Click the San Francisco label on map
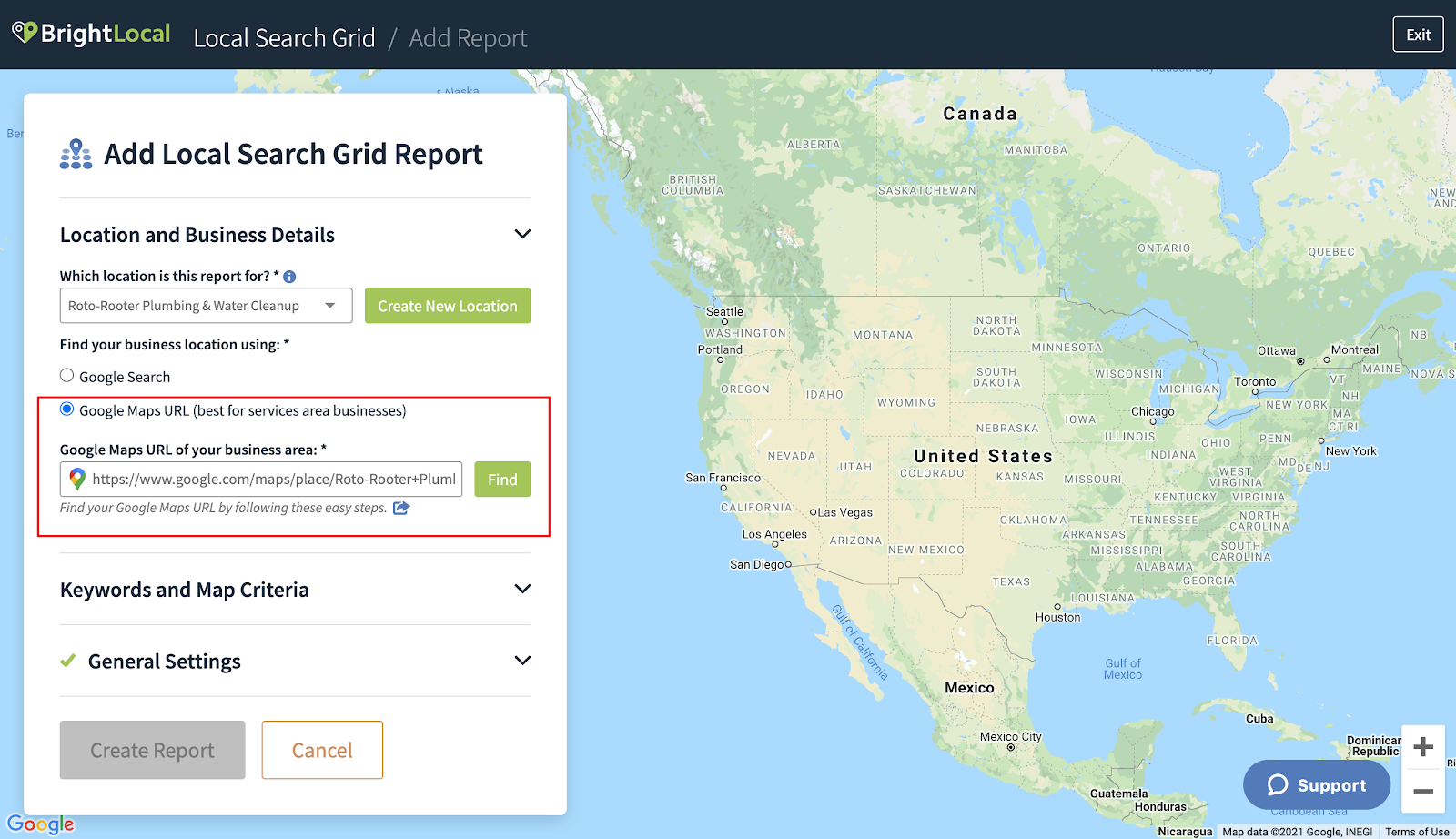Image resolution: width=1456 pixels, height=839 pixels. click(x=723, y=478)
